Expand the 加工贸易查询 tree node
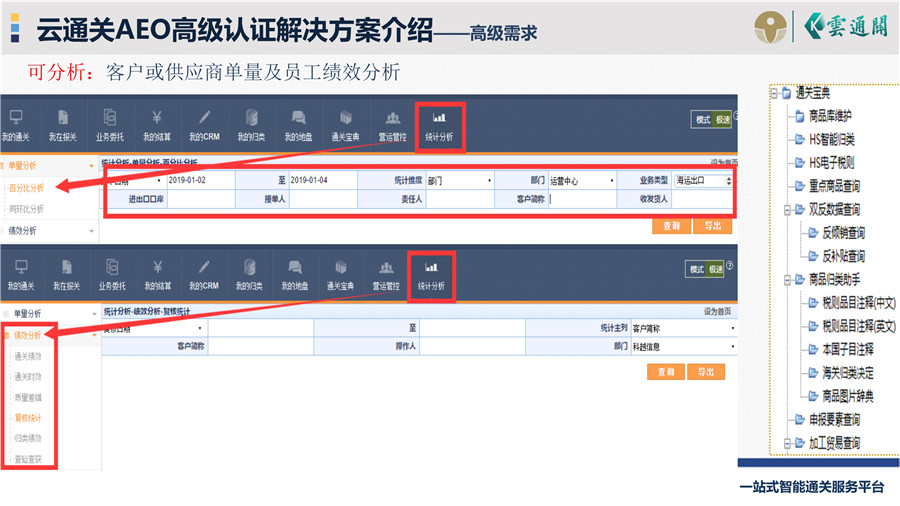900x506 pixels. point(788,443)
